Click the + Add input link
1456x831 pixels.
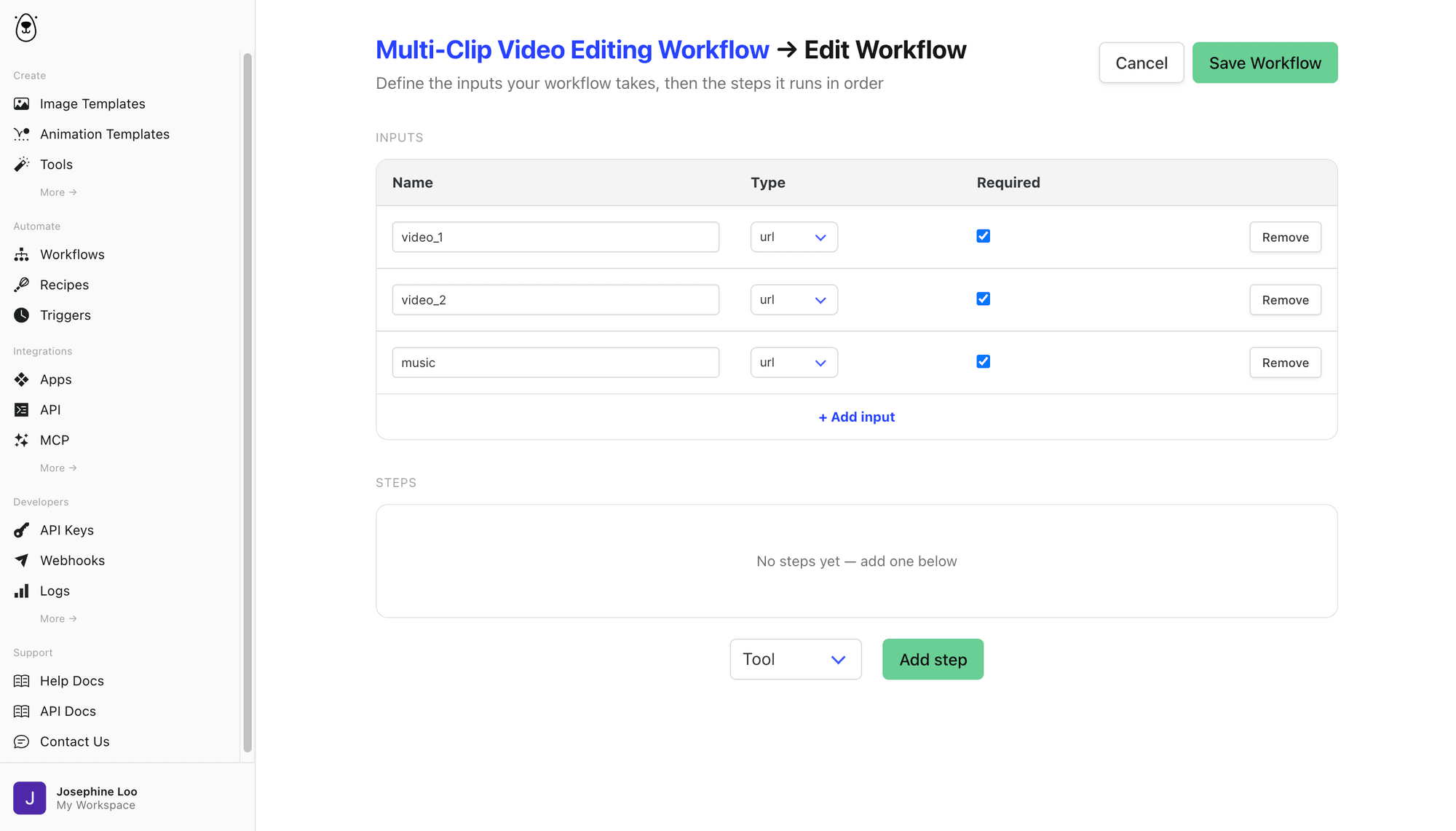[857, 417]
